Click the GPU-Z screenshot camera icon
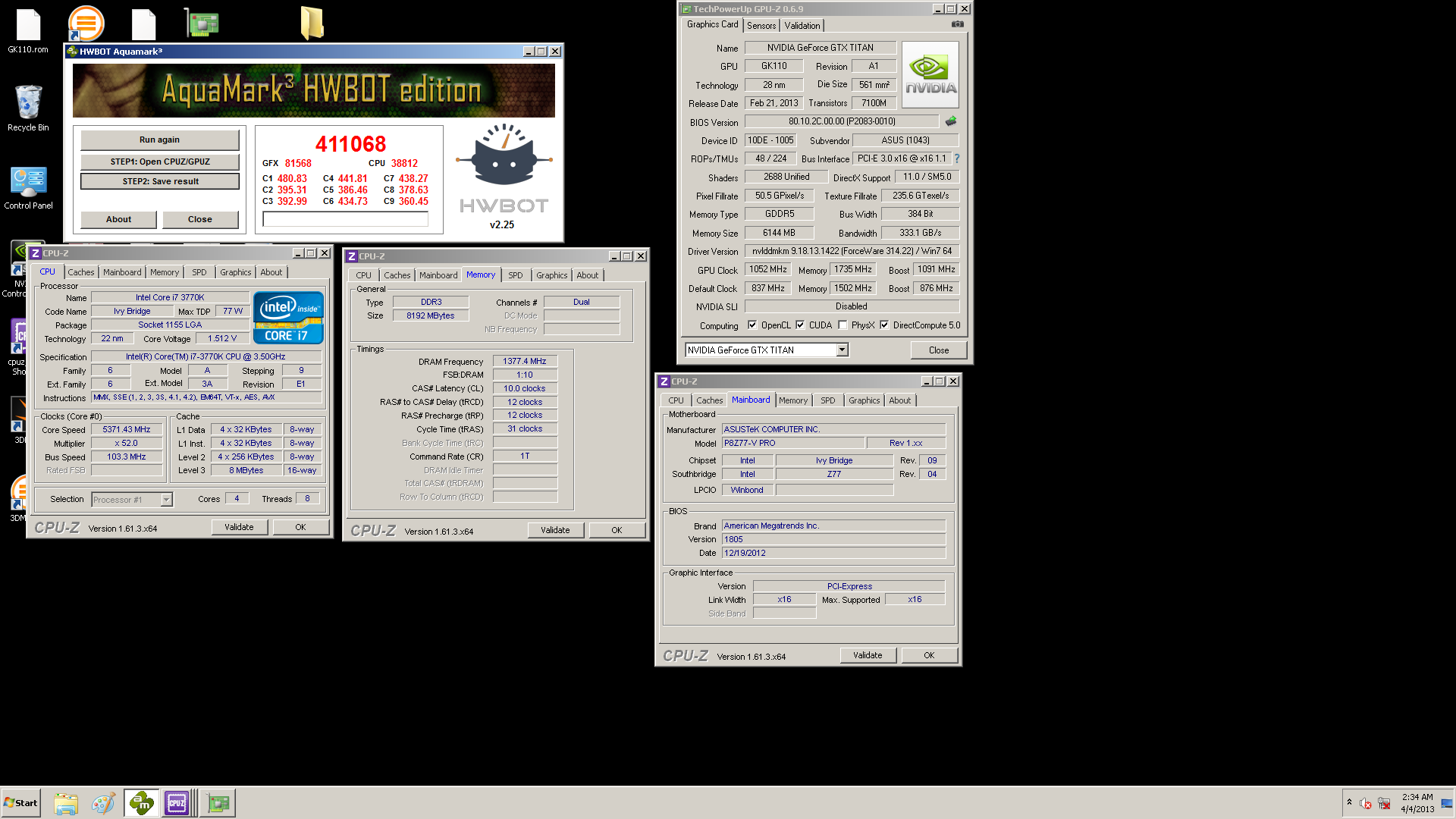 tap(958, 24)
